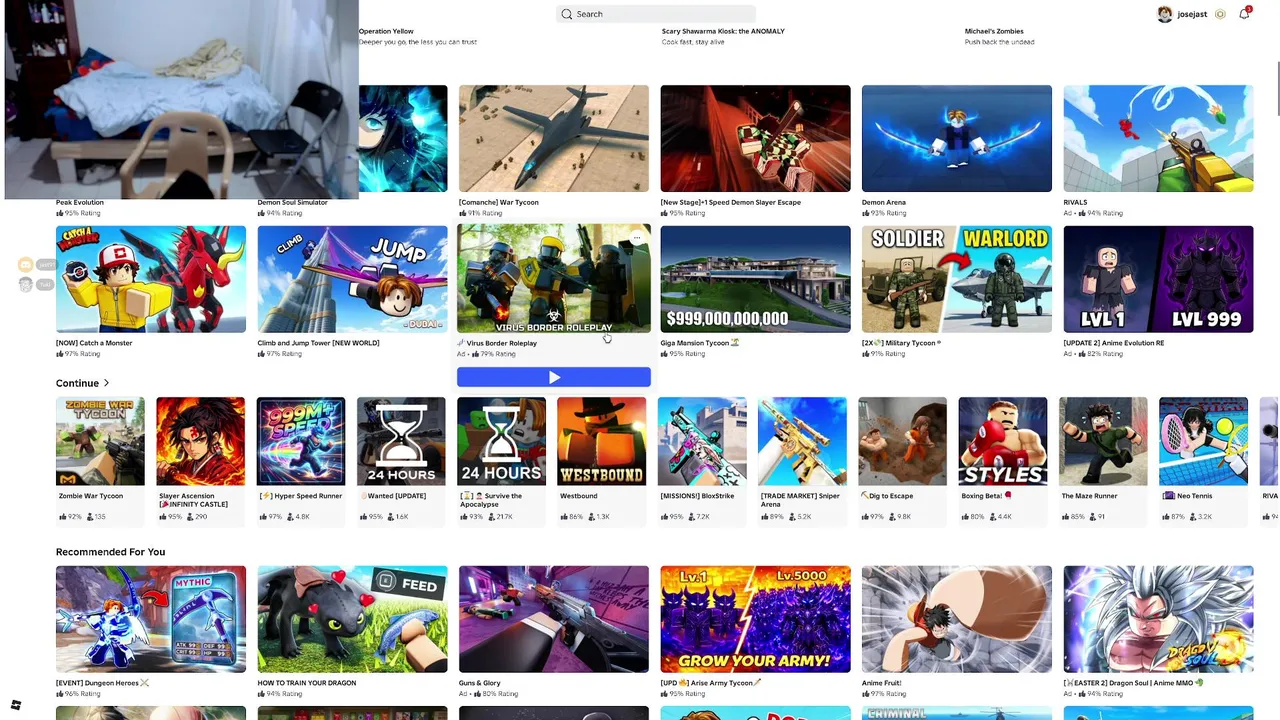
Task: Open The Maze Runner thumbnail
Action: point(1103,442)
